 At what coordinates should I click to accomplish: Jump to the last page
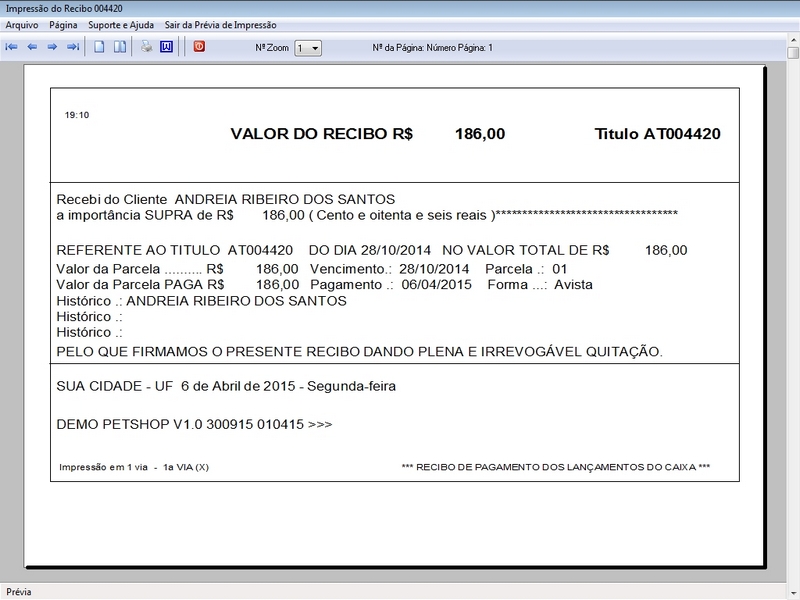click(72, 45)
